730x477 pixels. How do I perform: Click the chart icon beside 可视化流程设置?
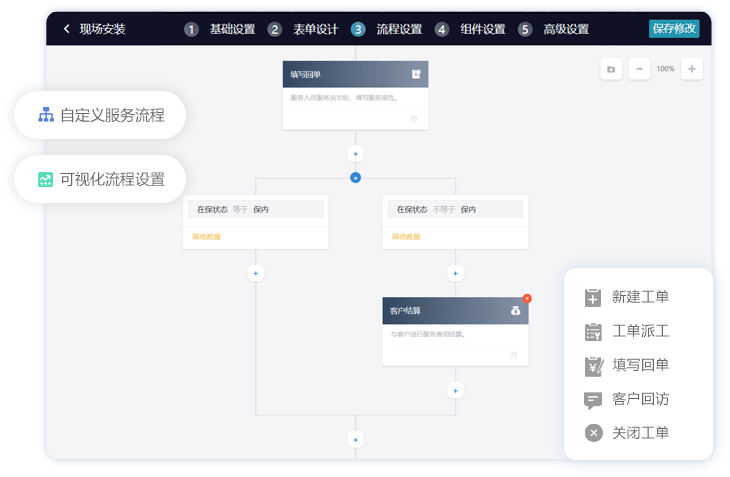click(x=45, y=179)
